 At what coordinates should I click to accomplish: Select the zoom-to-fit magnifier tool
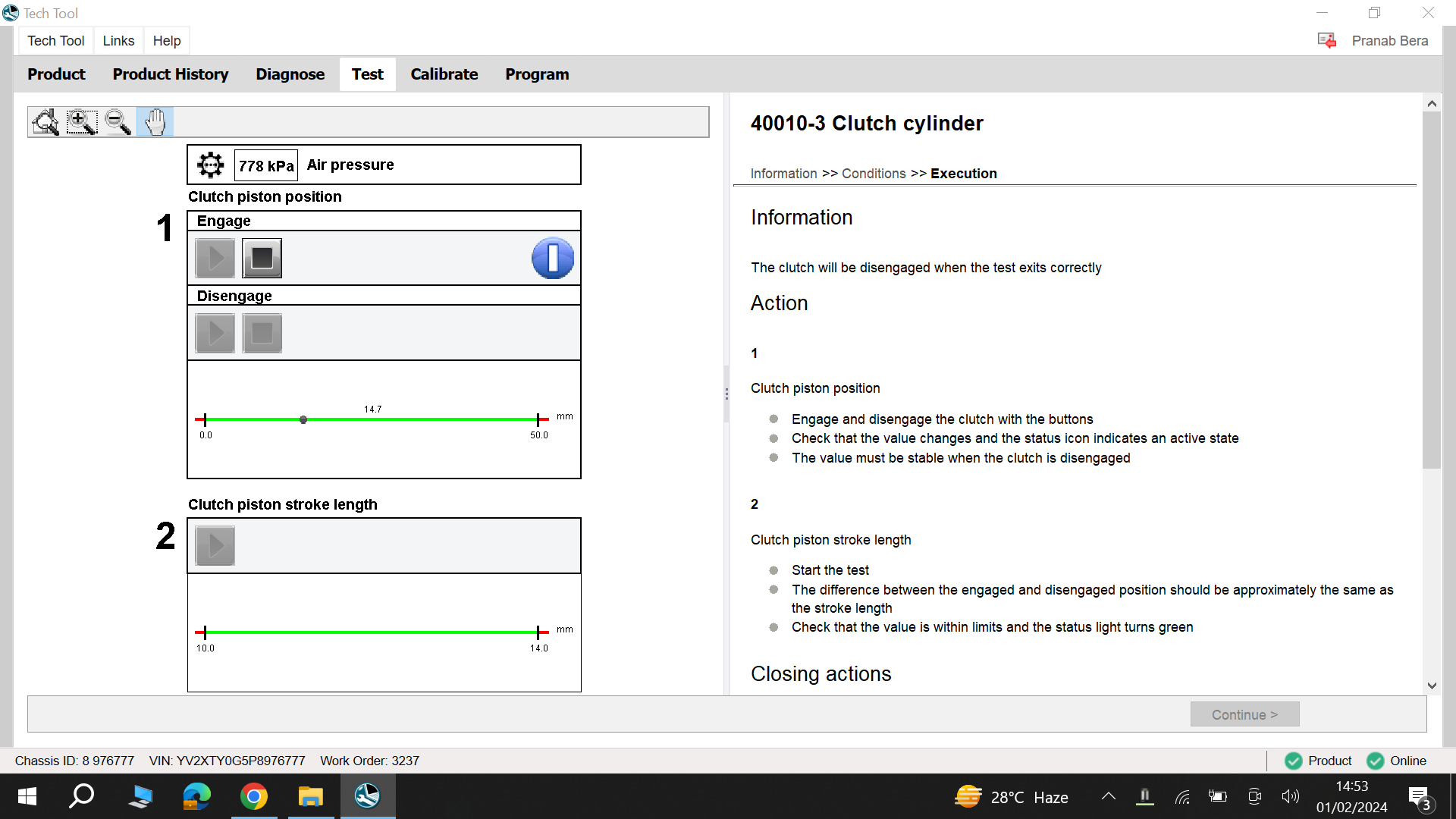pos(45,122)
